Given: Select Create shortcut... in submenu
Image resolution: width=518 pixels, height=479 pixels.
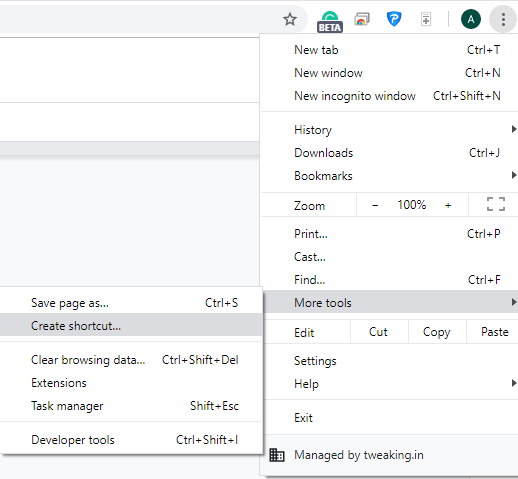Looking at the screenshot, I should pos(130,326).
